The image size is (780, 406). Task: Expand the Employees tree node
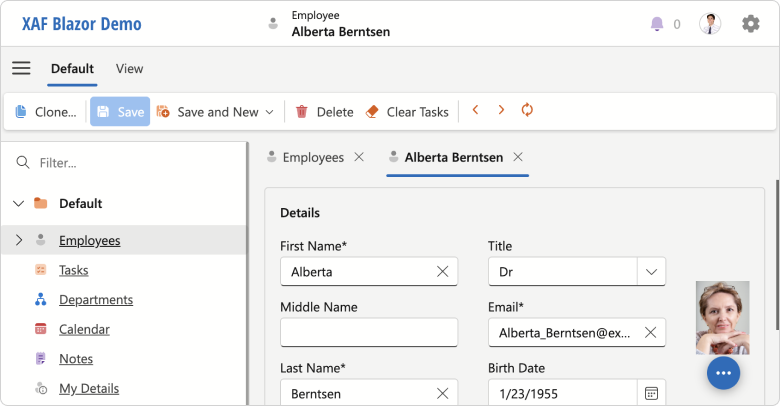(18, 240)
